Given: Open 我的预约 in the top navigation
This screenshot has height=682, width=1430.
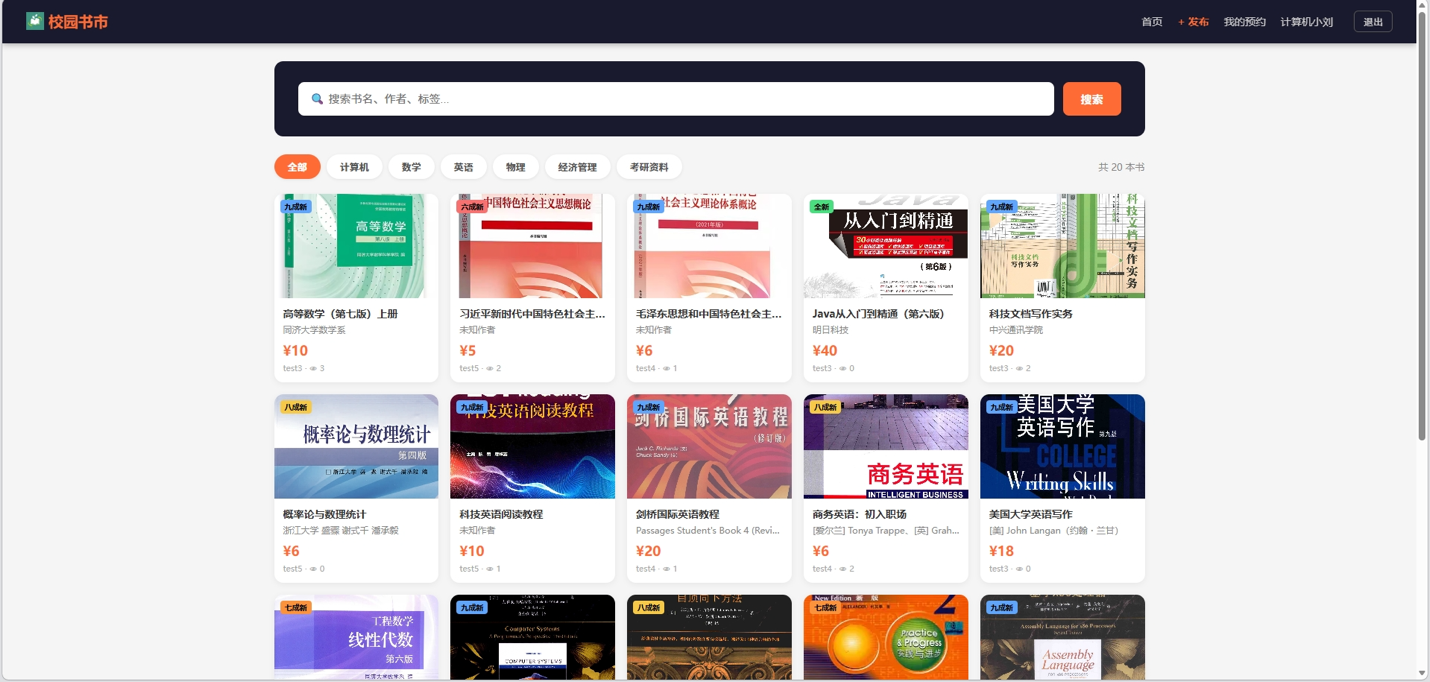Looking at the screenshot, I should (1245, 22).
